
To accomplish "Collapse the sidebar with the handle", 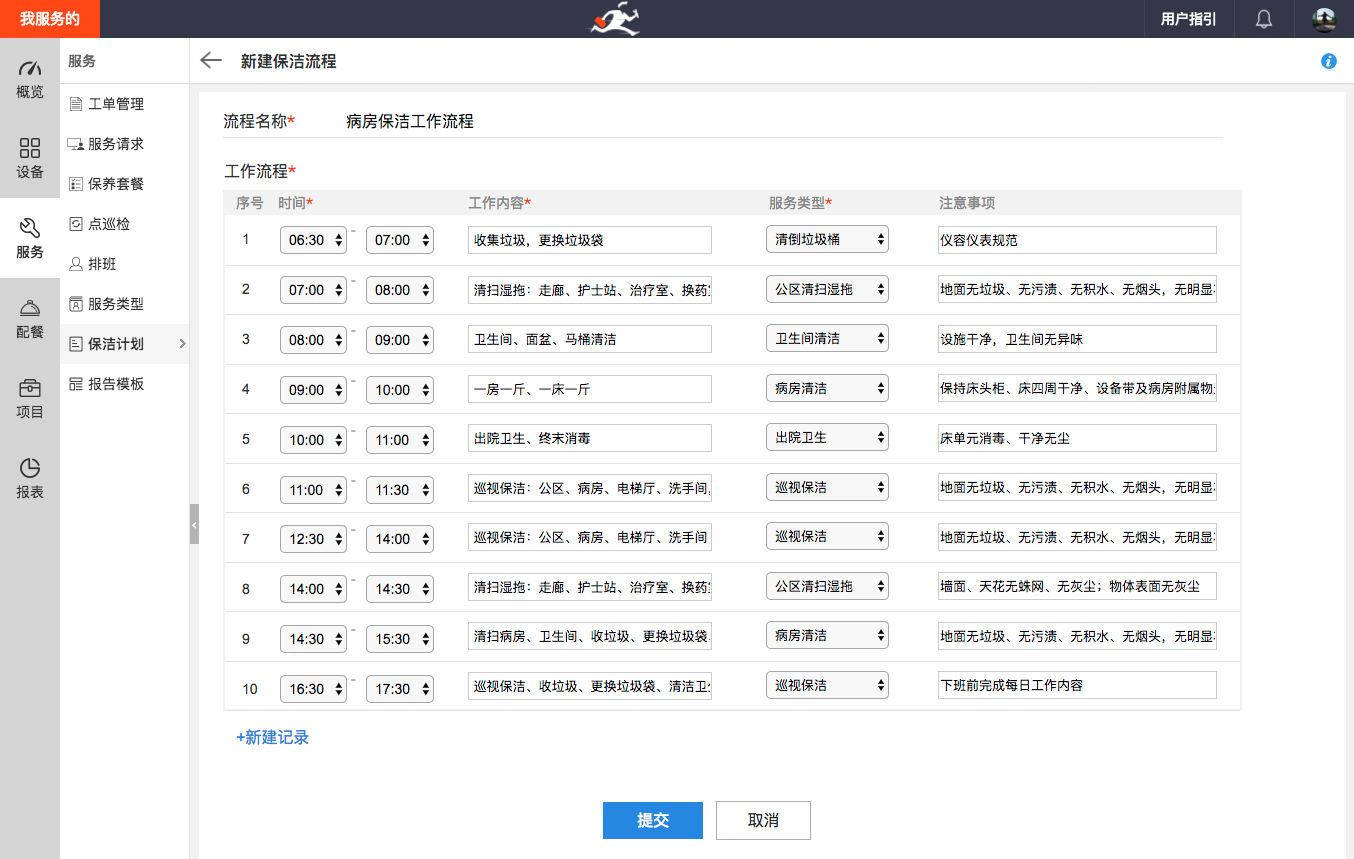I will point(194,524).
